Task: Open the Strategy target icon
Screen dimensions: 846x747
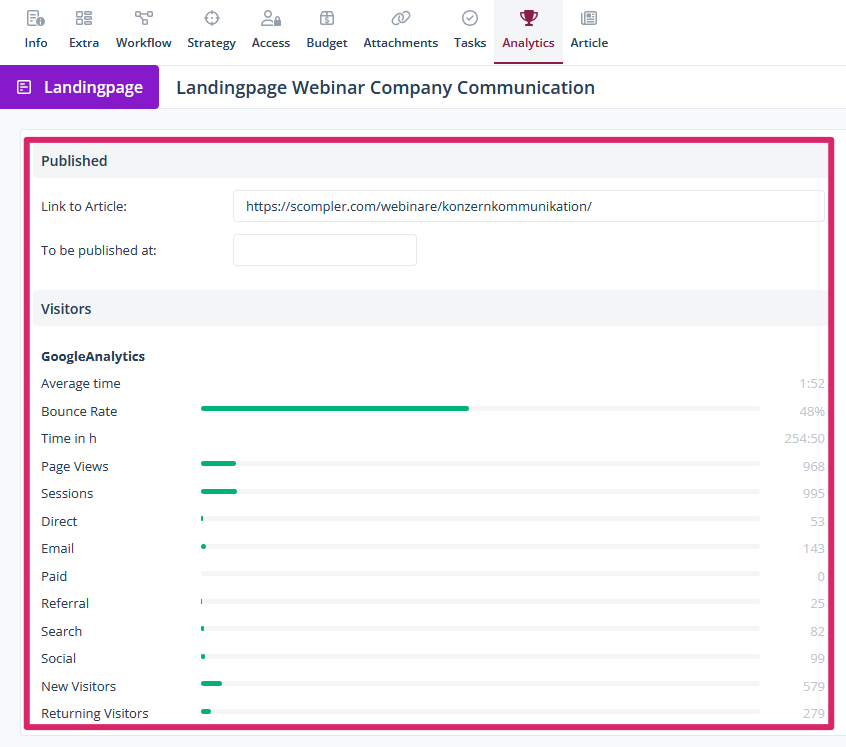Action: click(211, 18)
